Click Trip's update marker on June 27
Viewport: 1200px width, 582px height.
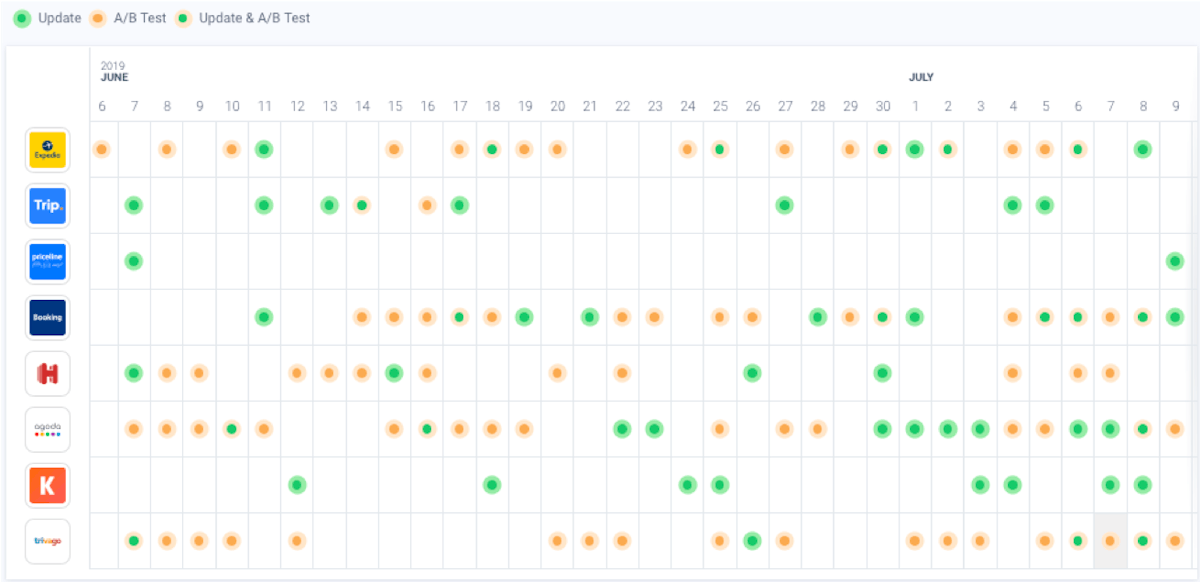tap(785, 205)
